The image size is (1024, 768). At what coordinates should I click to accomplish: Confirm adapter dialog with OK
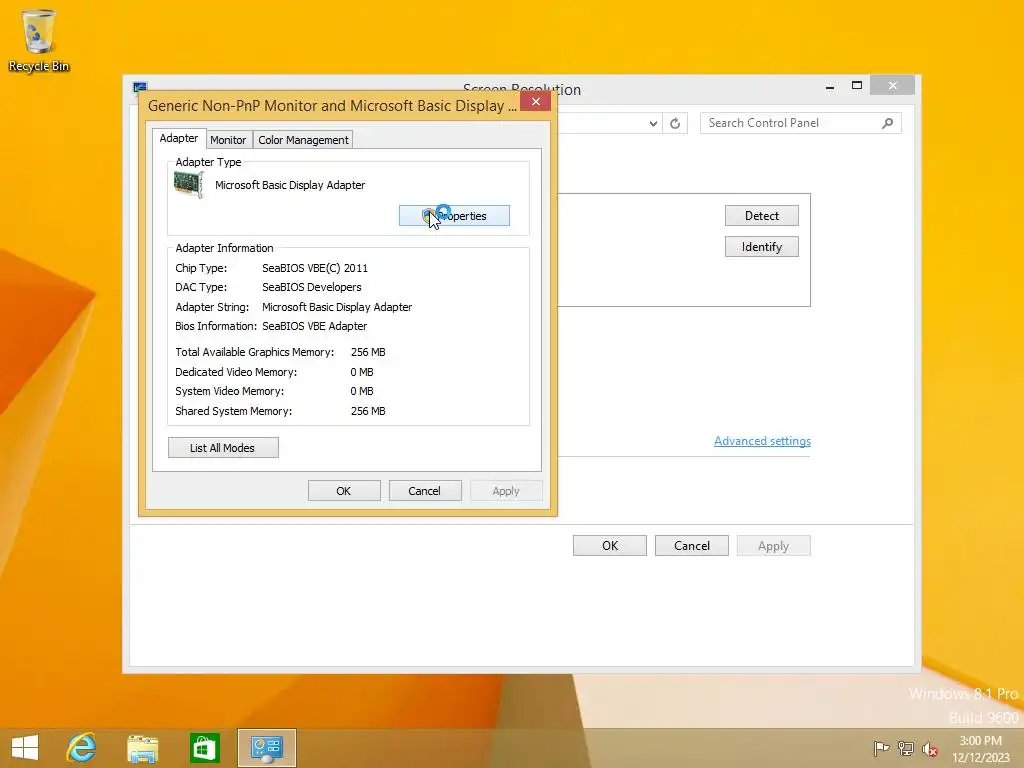[x=344, y=490]
